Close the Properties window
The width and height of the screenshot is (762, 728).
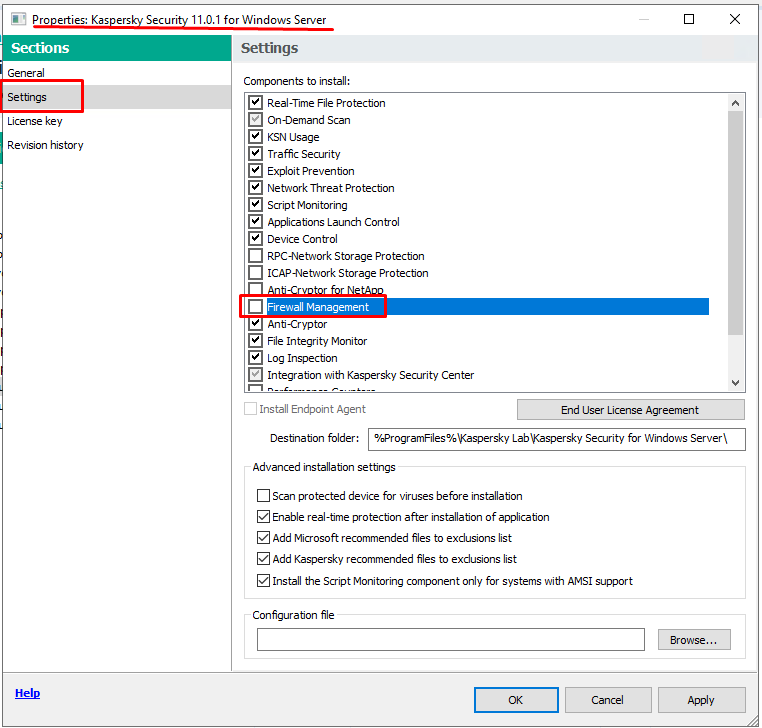735,19
